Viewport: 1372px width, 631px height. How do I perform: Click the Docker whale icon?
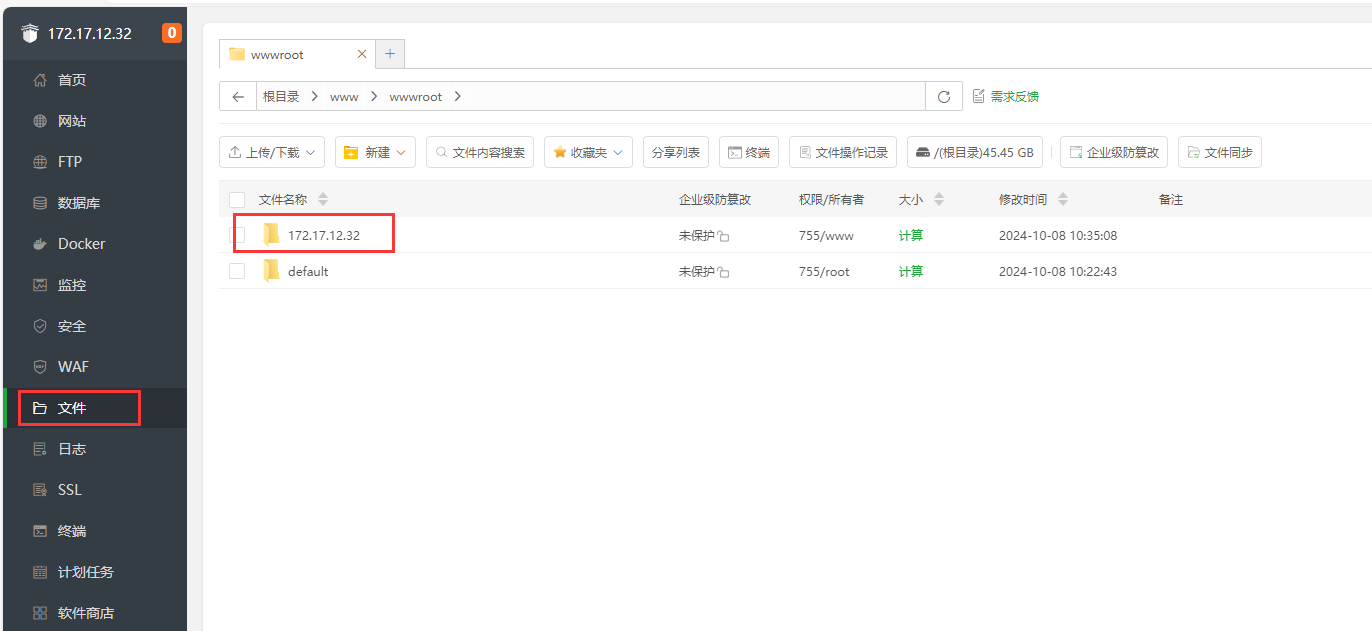(40, 244)
